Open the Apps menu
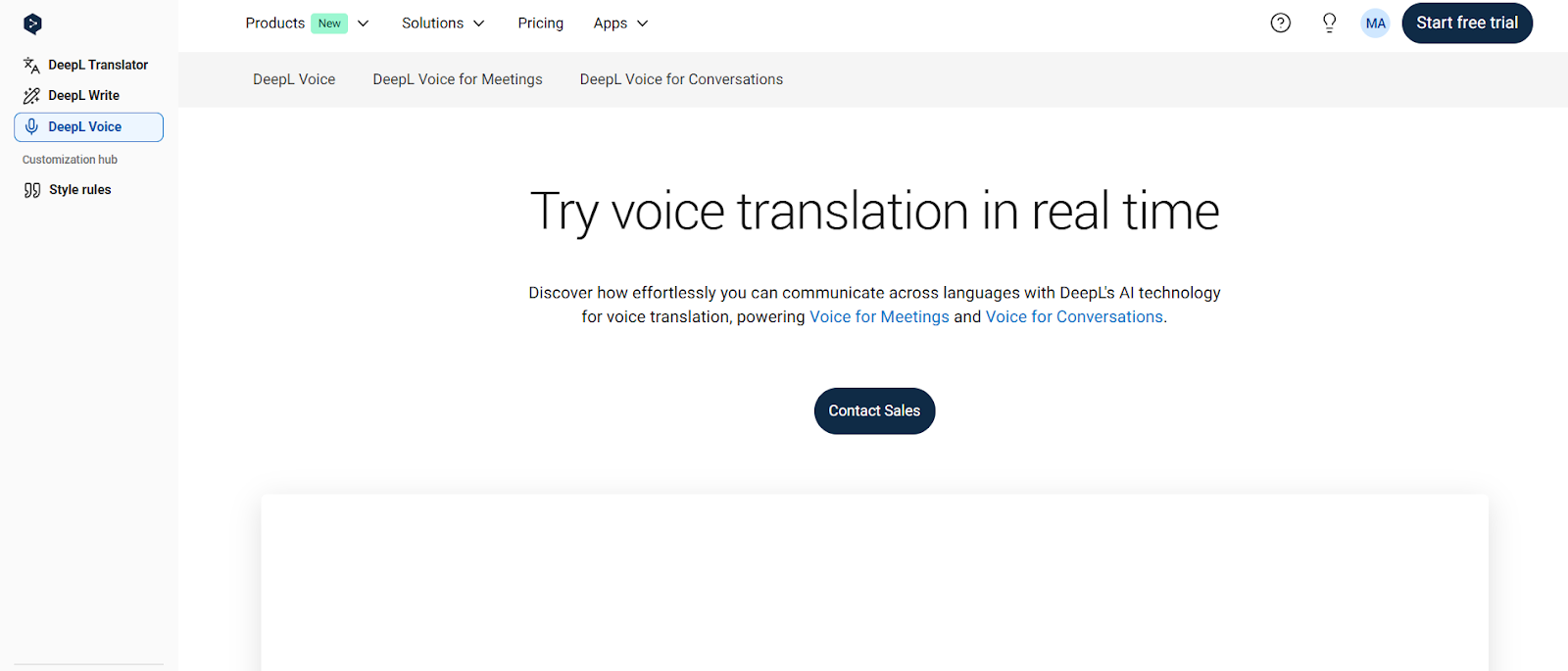This screenshot has height=671, width=1568. click(x=611, y=23)
